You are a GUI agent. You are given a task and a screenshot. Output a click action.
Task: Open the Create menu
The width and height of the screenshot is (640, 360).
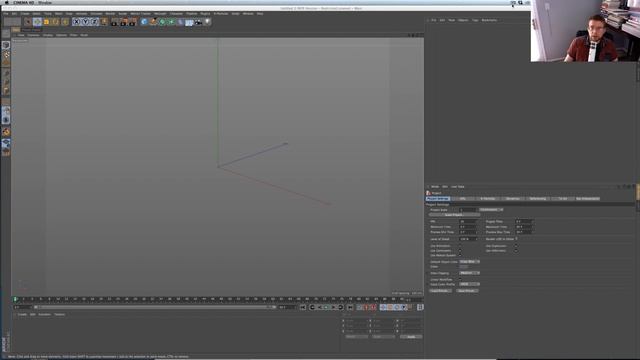[25, 14]
